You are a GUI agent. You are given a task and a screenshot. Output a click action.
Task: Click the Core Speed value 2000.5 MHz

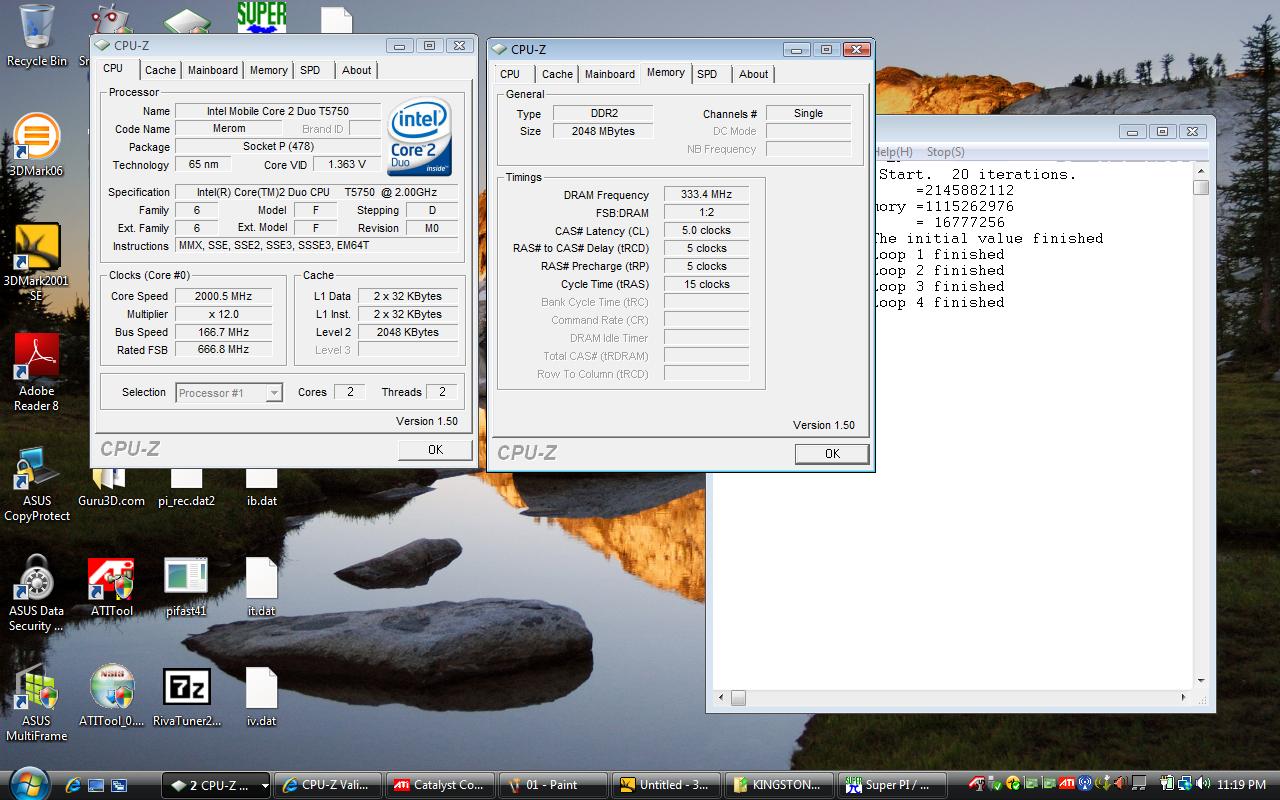coord(224,296)
